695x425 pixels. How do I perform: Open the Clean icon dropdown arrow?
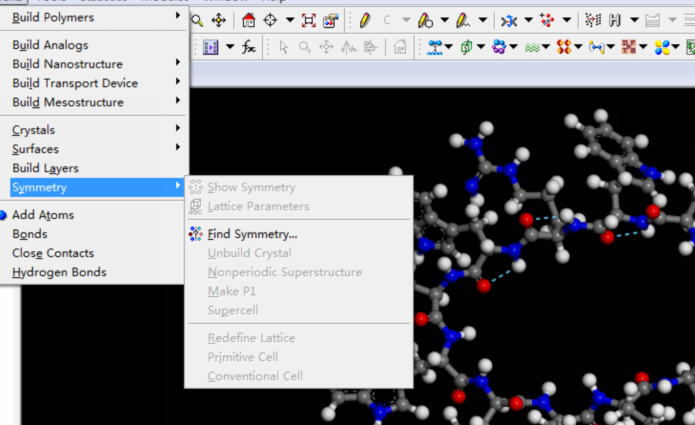(x=528, y=20)
